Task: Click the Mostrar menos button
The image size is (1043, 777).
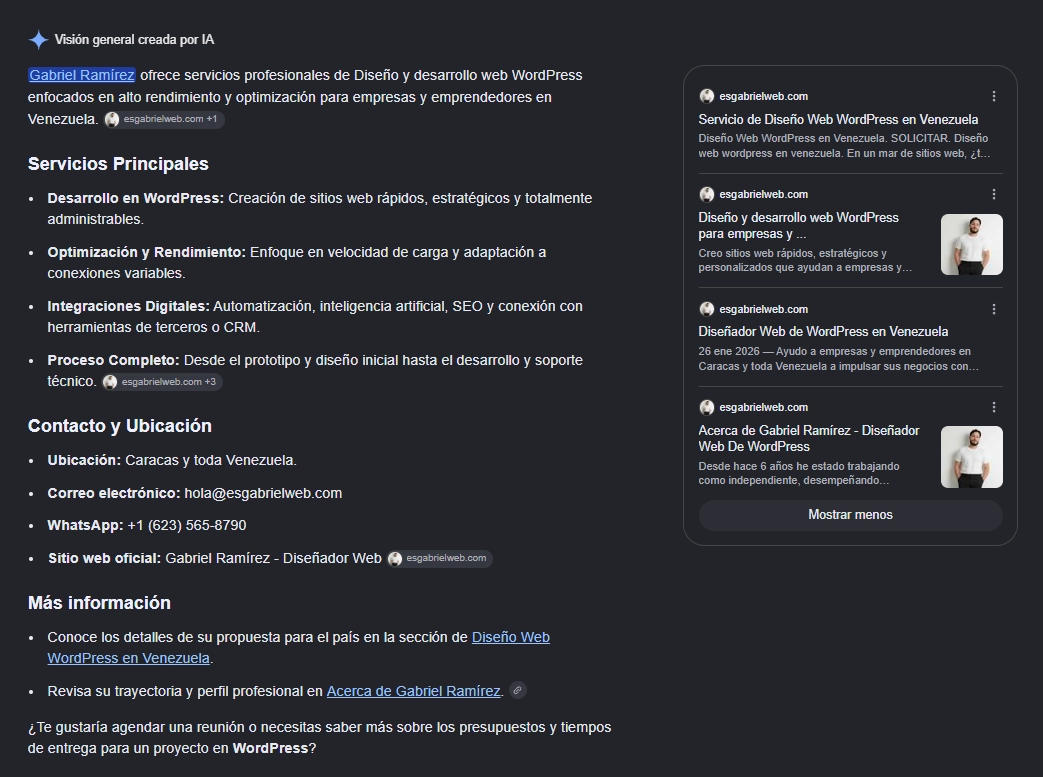Action: [x=850, y=515]
